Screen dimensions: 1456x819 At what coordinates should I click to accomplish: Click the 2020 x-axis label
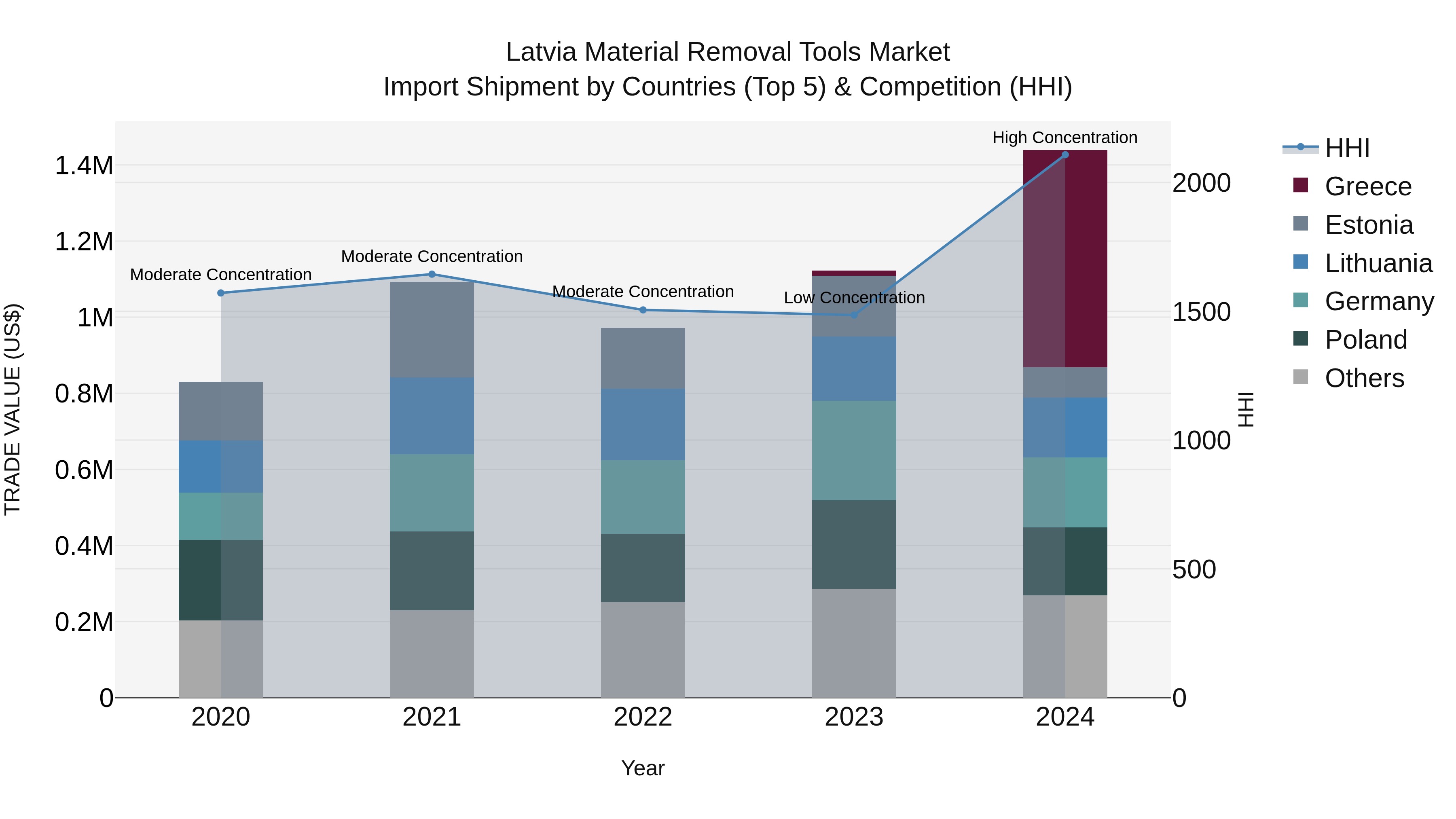point(221,717)
